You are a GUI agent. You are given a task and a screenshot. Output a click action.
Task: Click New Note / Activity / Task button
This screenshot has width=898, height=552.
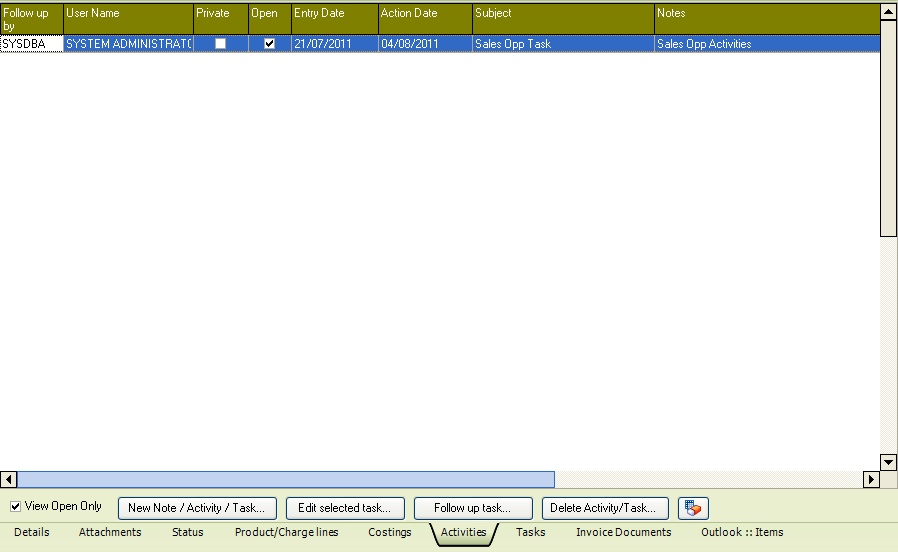coord(197,508)
